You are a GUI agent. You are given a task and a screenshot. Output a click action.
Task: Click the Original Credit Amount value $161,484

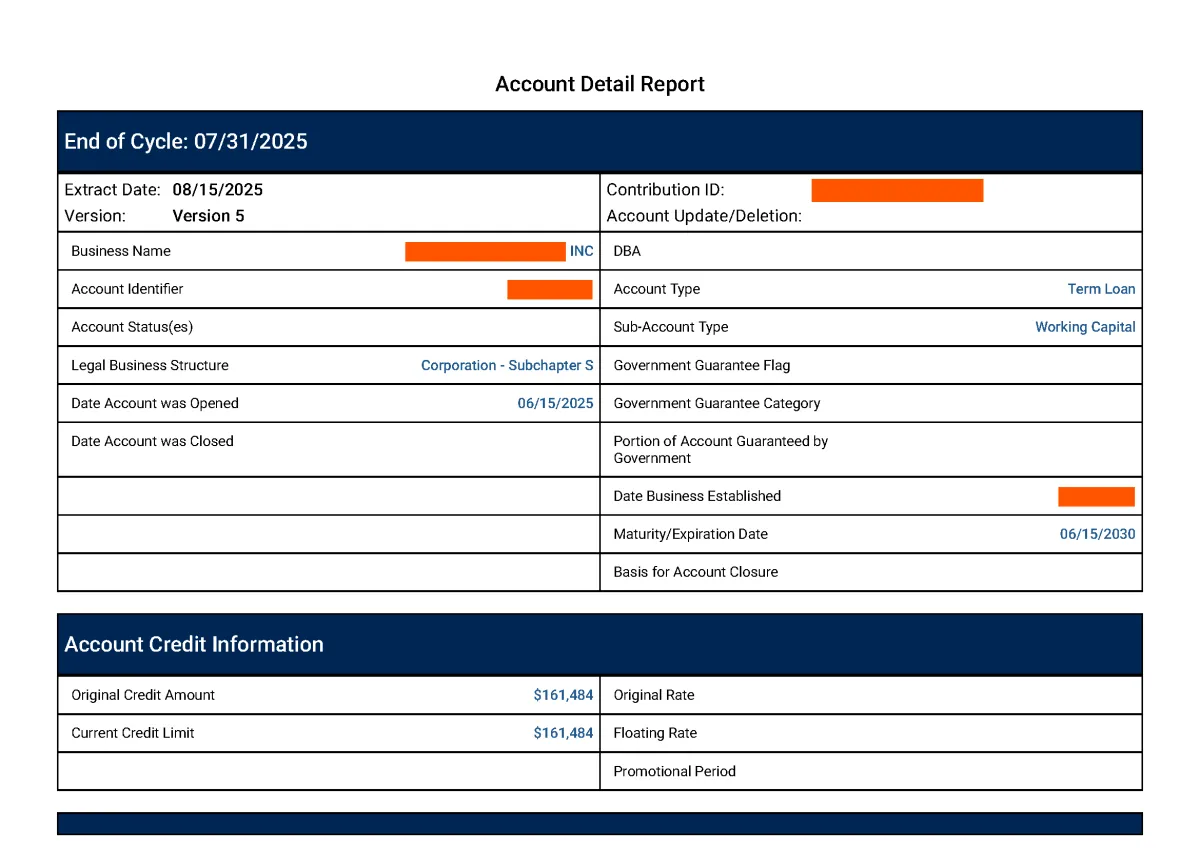coord(564,695)
